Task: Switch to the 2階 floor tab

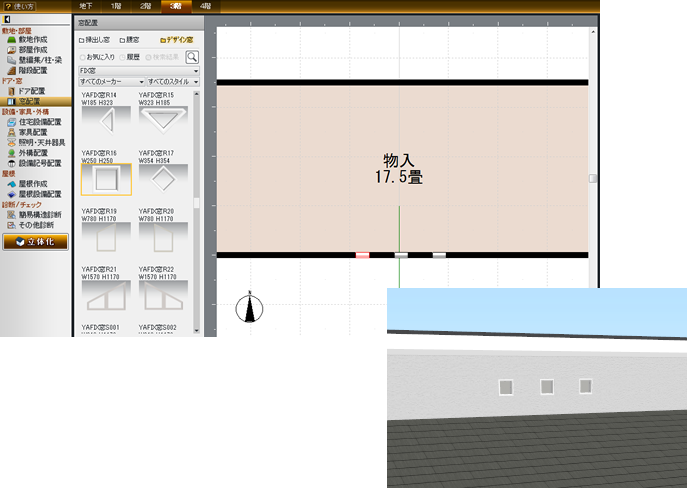Action: click(146, 6)
